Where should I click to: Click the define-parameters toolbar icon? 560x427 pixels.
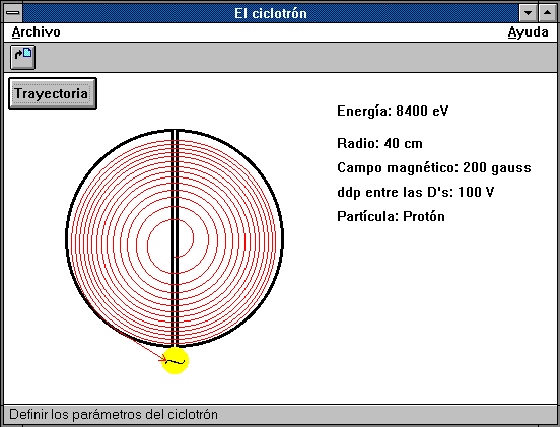pyautogui.click(x=23, y=57)
